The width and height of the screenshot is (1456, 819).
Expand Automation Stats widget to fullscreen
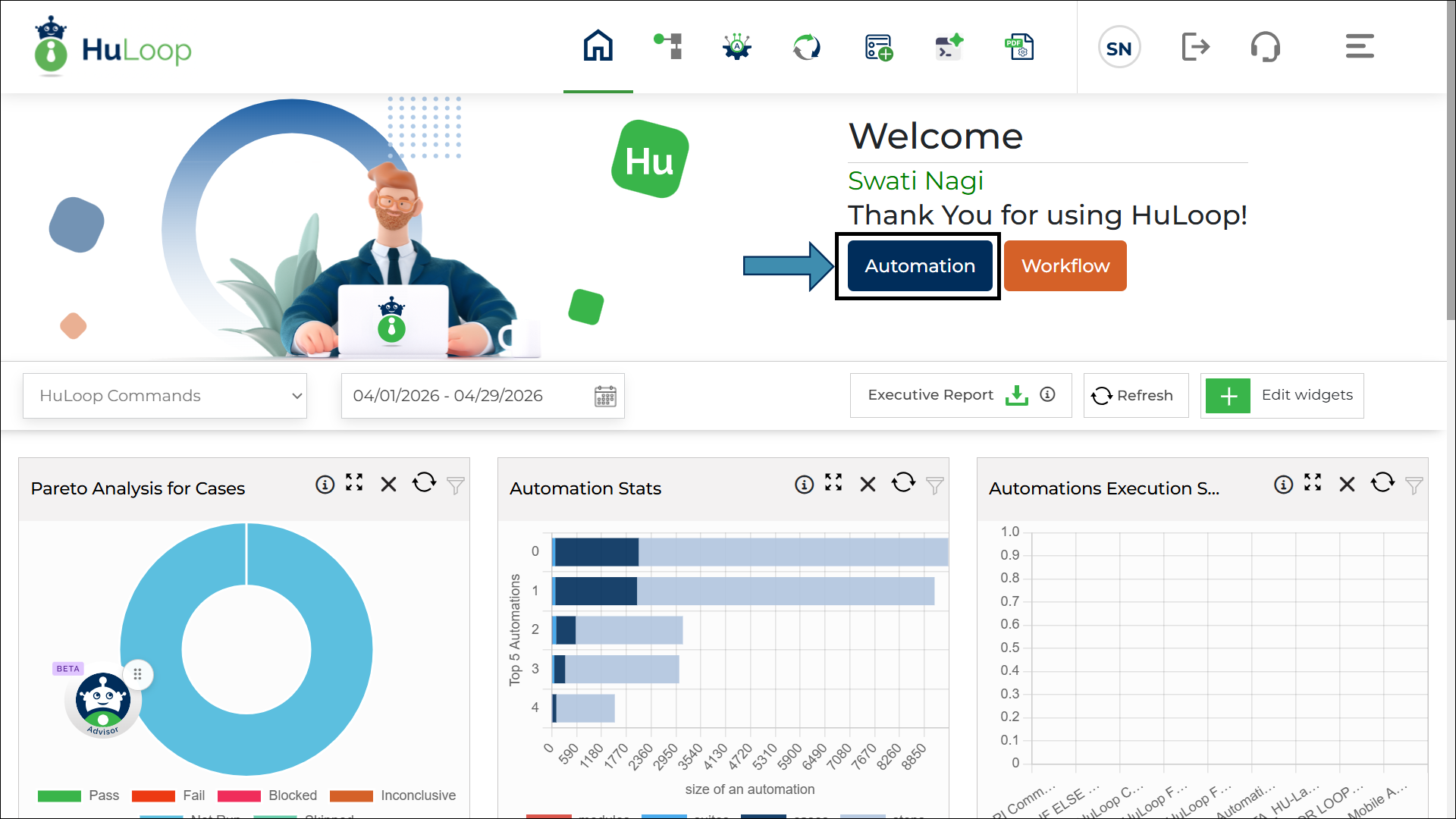click(833, 482)
